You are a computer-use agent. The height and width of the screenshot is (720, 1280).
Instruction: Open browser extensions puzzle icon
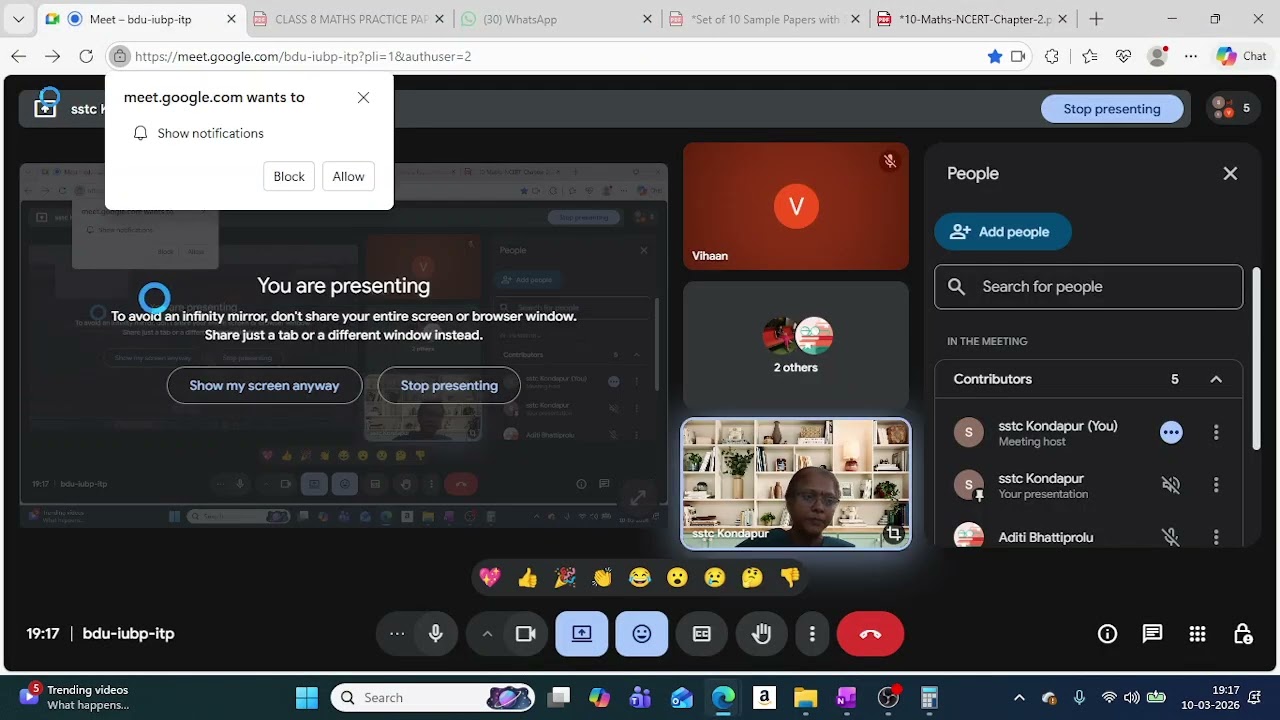[x=1051, y=56]
